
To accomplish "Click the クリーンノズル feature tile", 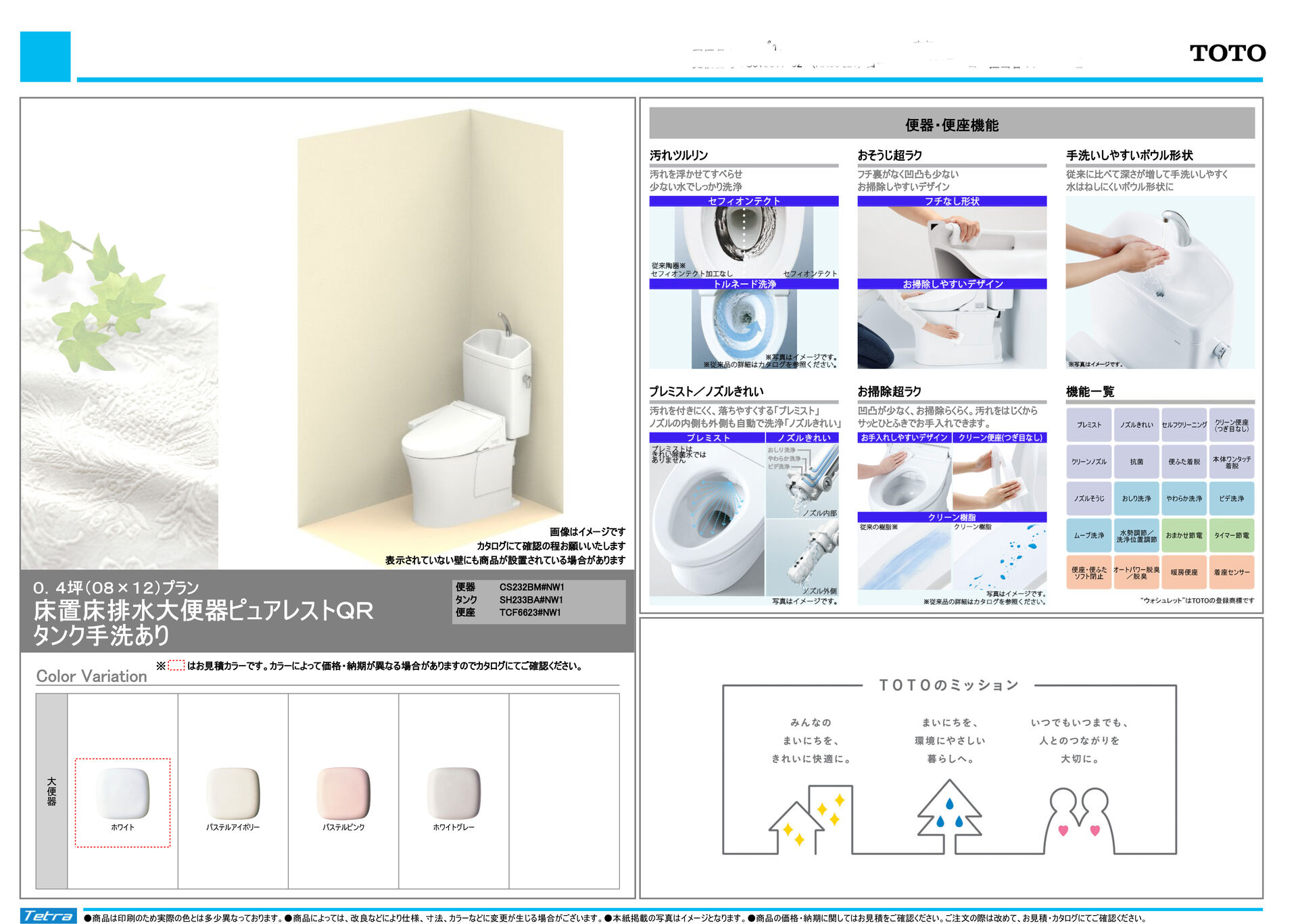I will click(x=1088, y=462).
